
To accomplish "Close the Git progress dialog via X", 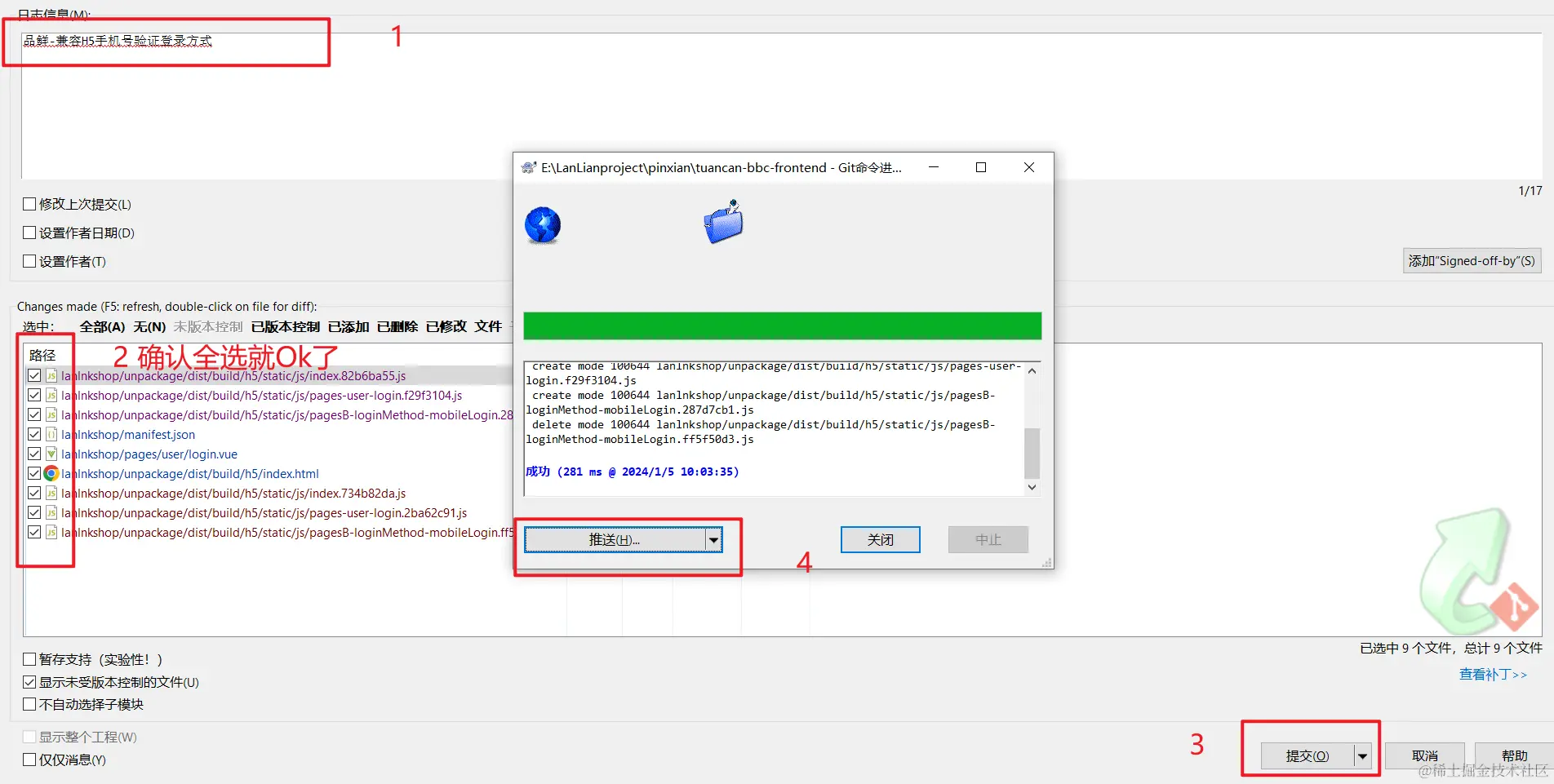I will pos(1029,167).
